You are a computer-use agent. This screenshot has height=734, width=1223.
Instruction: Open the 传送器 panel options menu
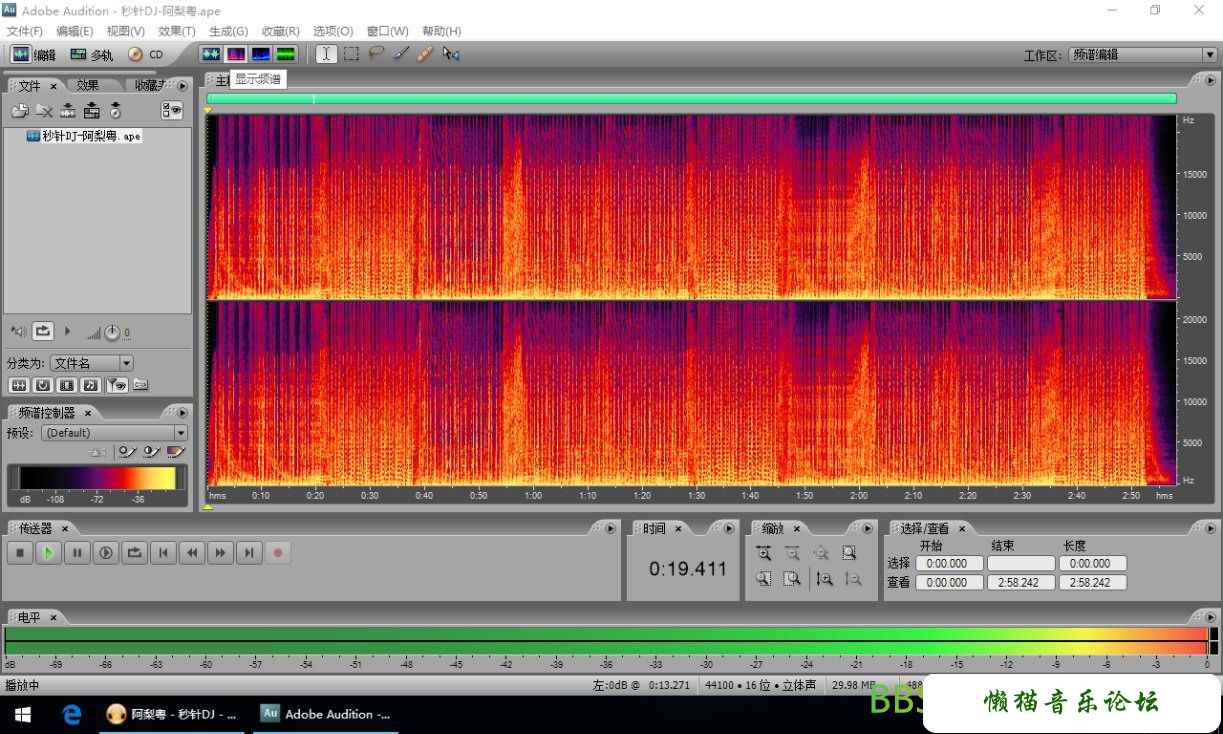click(x=610, y=528)
